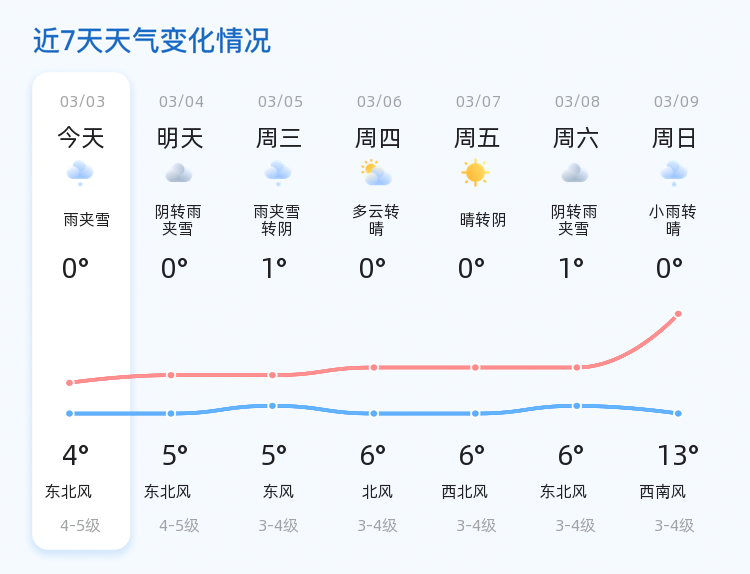Click the 周日 high temperature point on red line

678,314
